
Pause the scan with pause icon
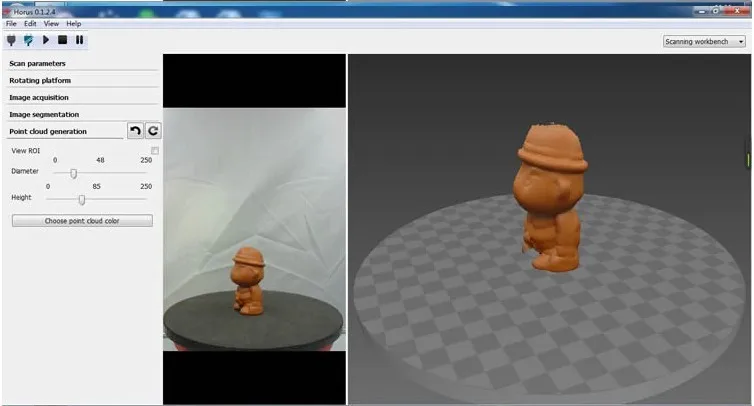point(79,40)
